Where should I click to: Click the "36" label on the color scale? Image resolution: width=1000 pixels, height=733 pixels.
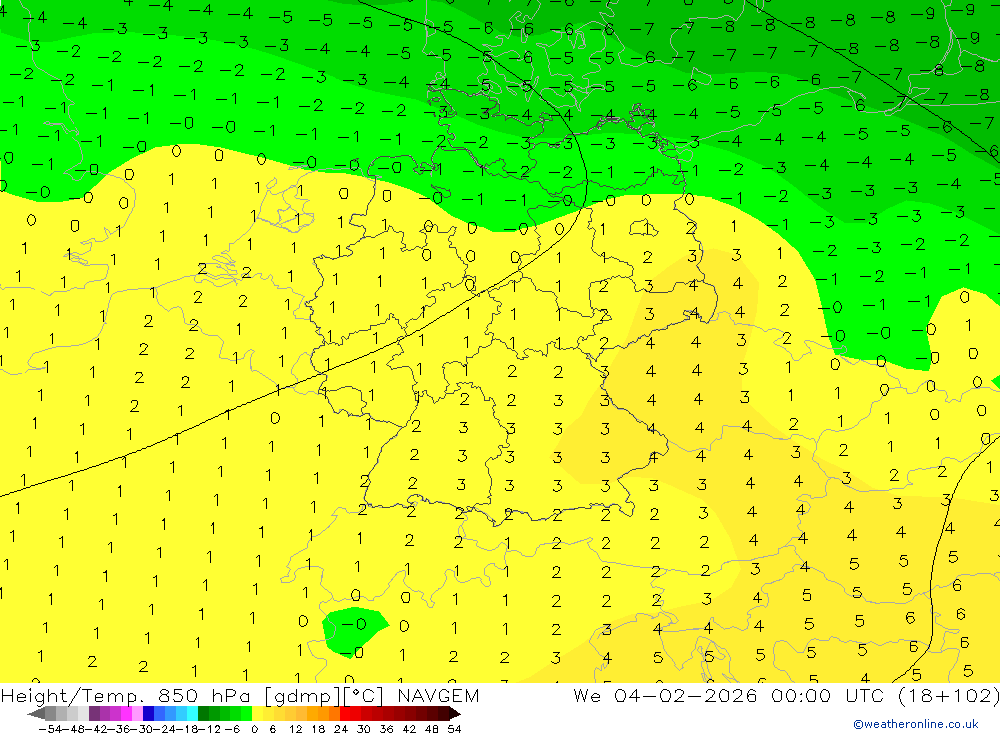click(386, 729)
